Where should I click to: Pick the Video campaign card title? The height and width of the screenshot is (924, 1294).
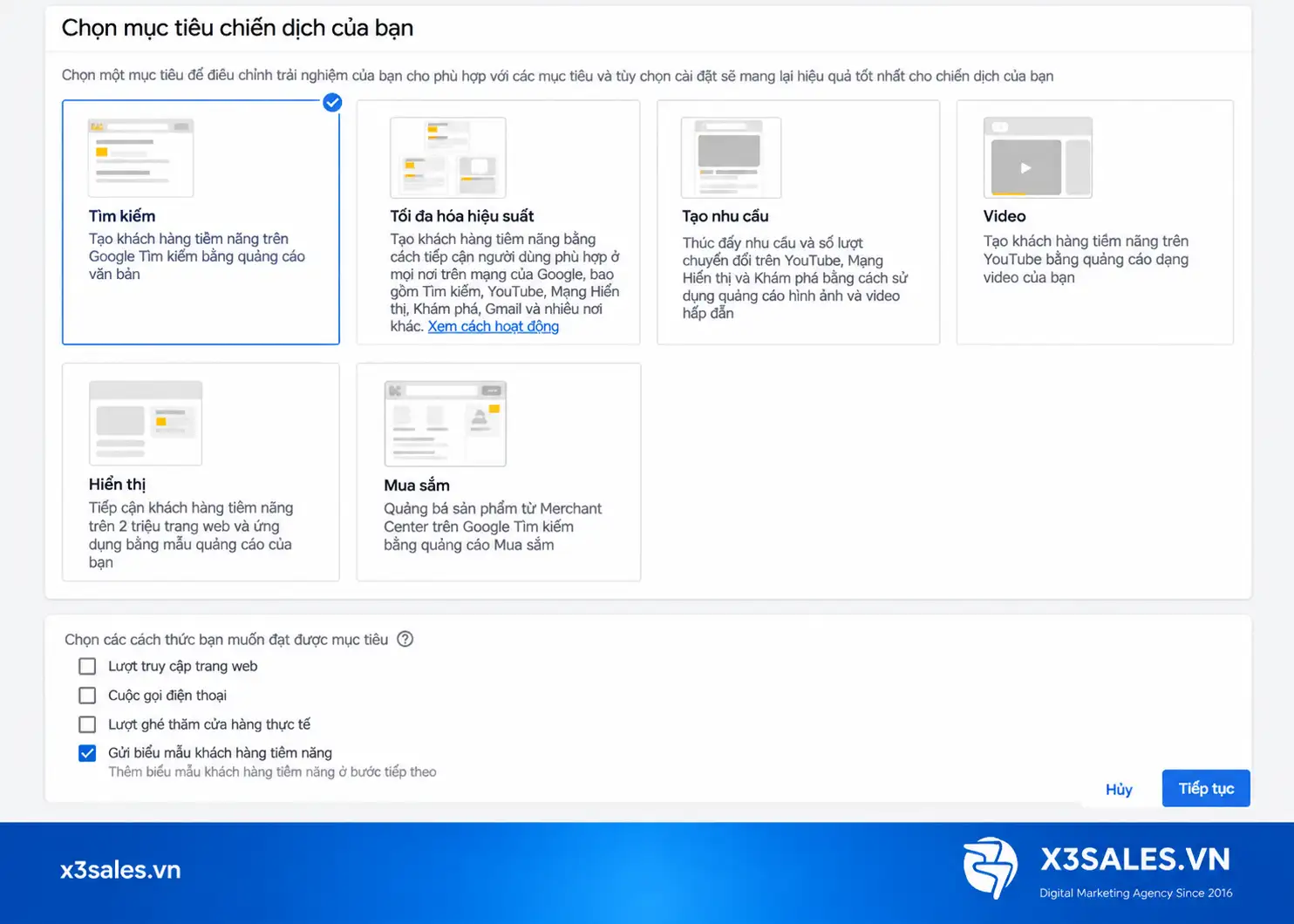tap(1005, 216)
